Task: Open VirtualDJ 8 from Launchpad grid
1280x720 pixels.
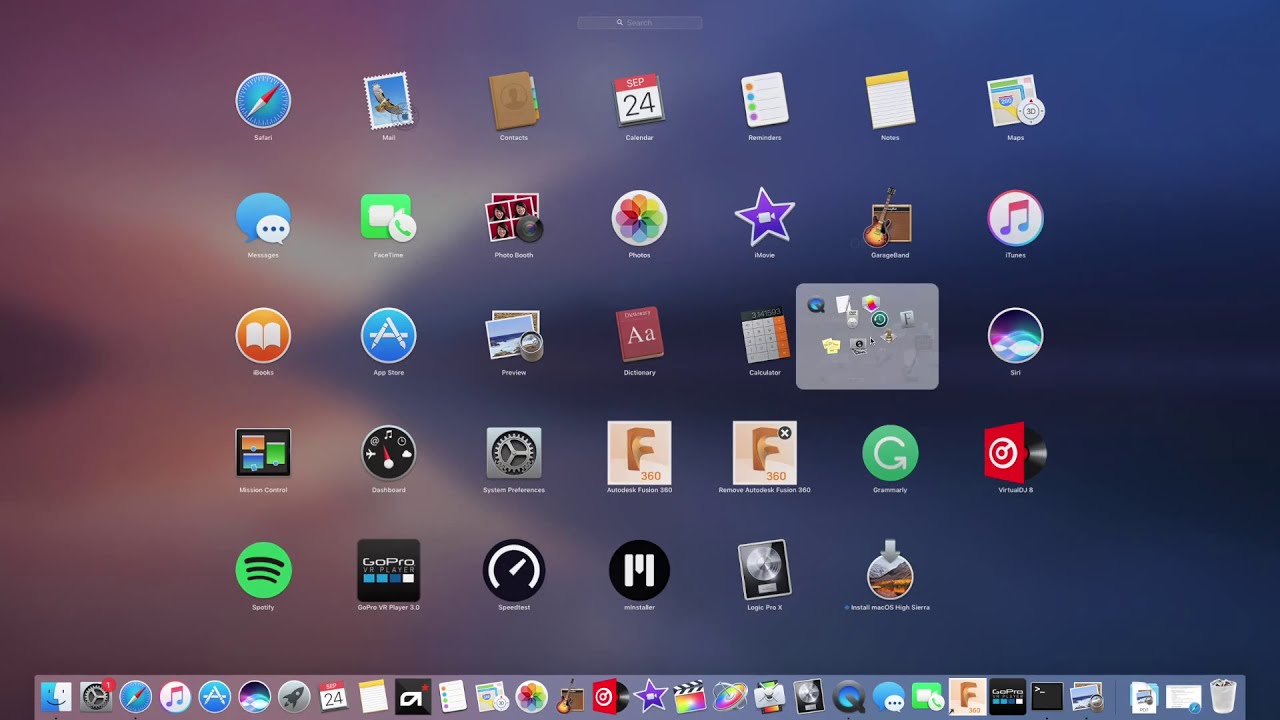Action: [x=1015, y=452]
